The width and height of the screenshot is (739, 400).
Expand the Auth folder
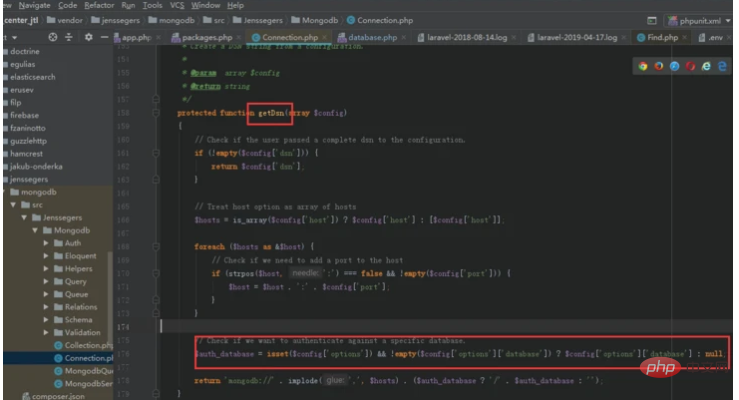tap(46, 243)
